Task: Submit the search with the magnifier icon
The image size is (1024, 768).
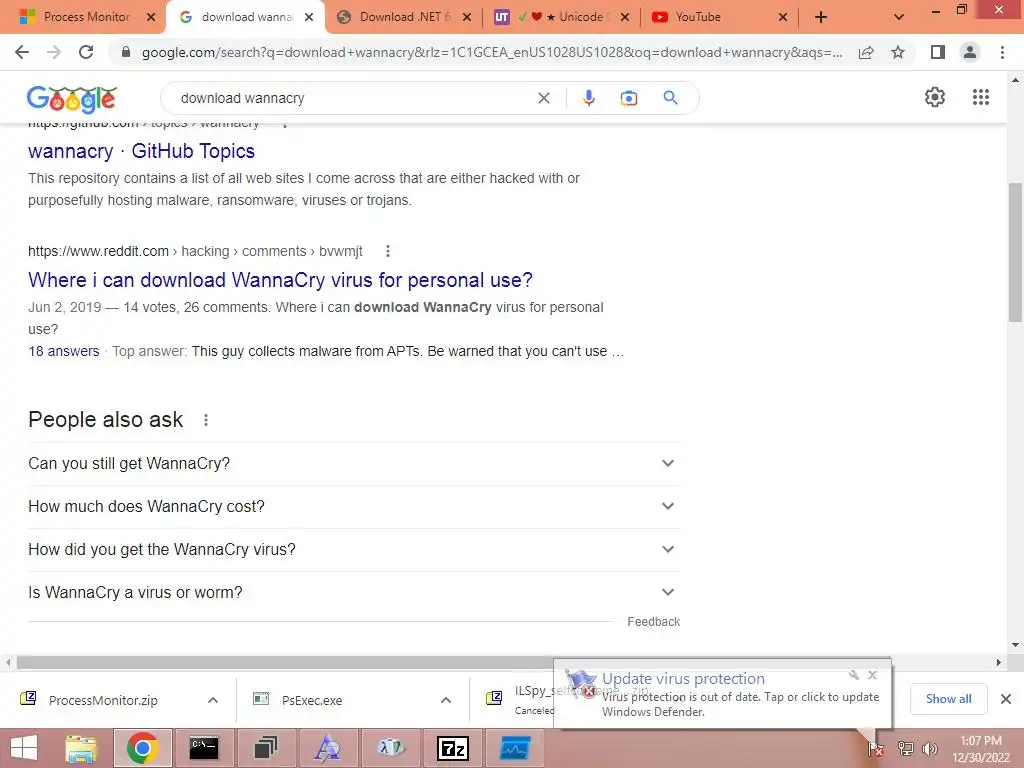Action: [670, 98]
